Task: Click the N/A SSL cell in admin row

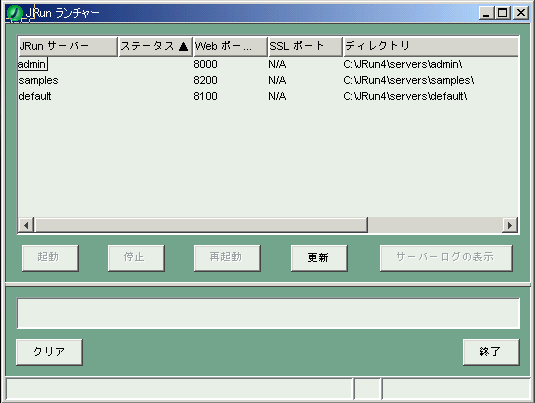Action: tap(277, 64)
